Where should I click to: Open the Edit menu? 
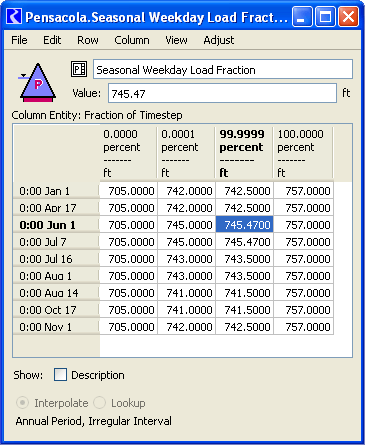click(x=52, y=40)
